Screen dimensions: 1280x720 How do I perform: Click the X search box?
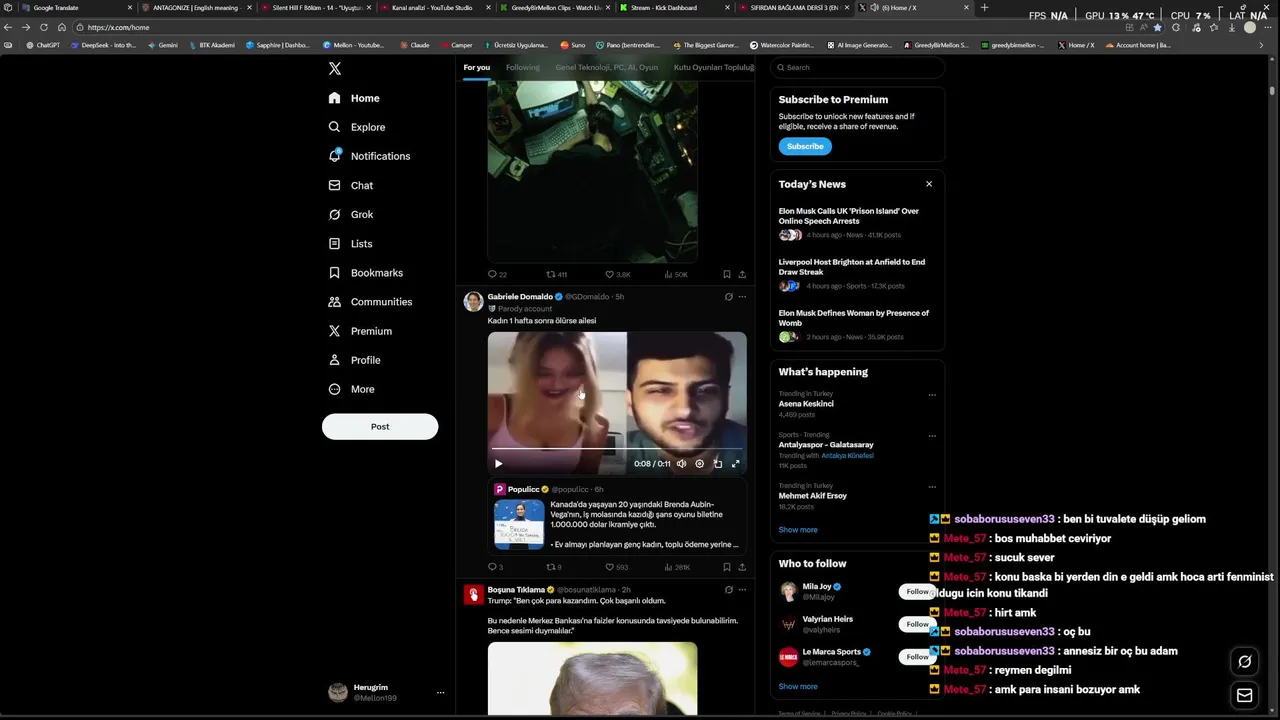(x=857, y=67)
